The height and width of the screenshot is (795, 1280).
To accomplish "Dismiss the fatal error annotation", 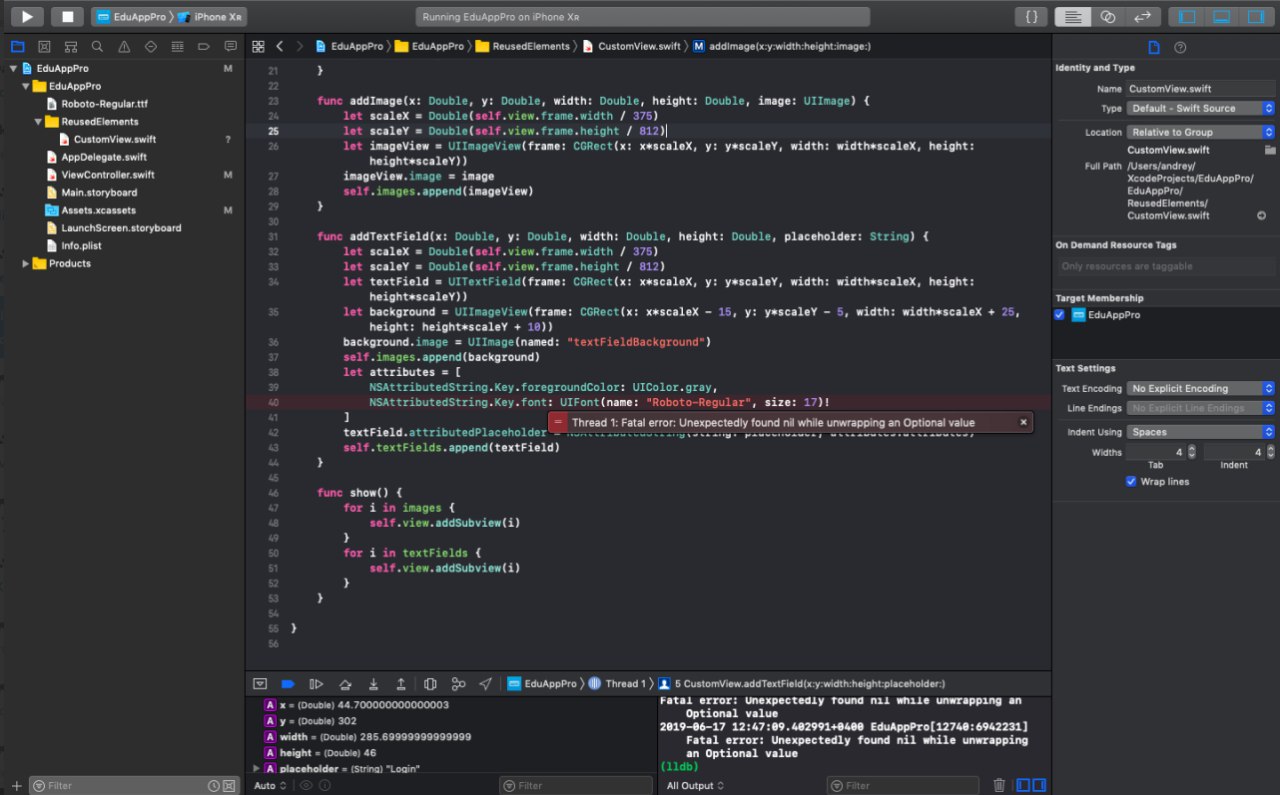I will click(x=1023, y=422).
